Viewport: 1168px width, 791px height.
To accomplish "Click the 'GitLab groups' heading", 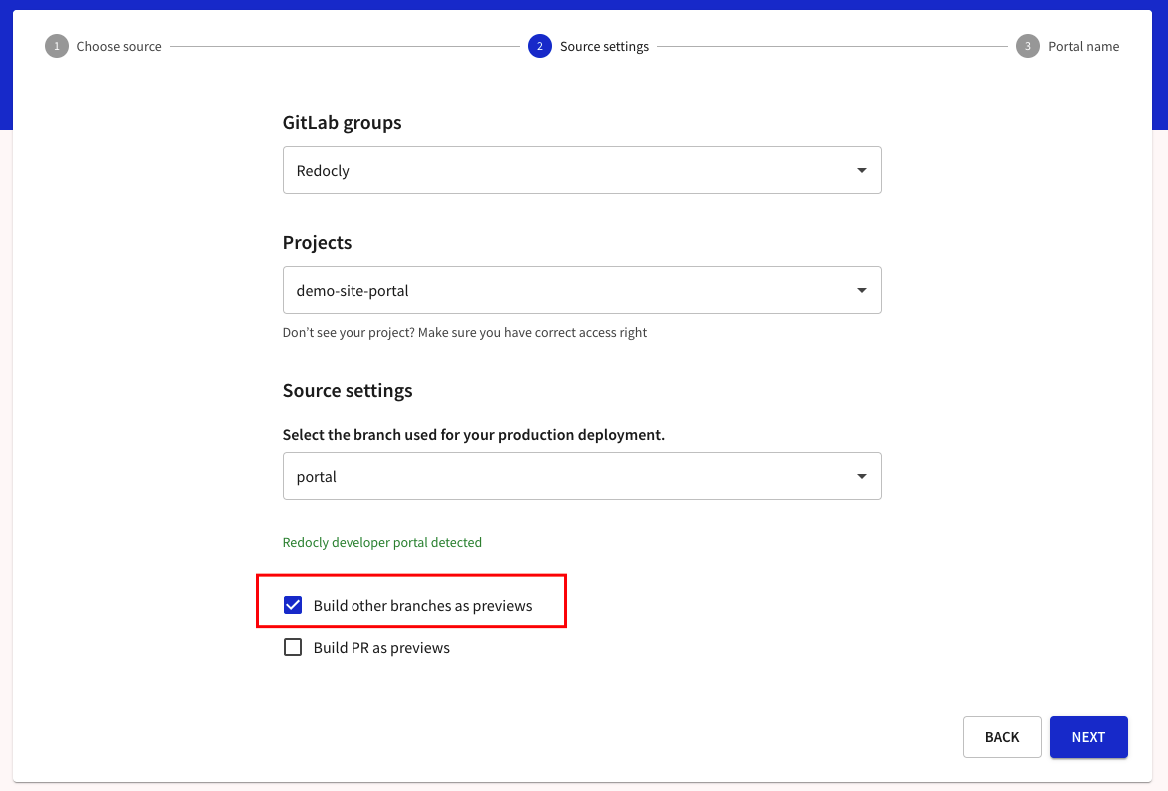I will point(342,123).
